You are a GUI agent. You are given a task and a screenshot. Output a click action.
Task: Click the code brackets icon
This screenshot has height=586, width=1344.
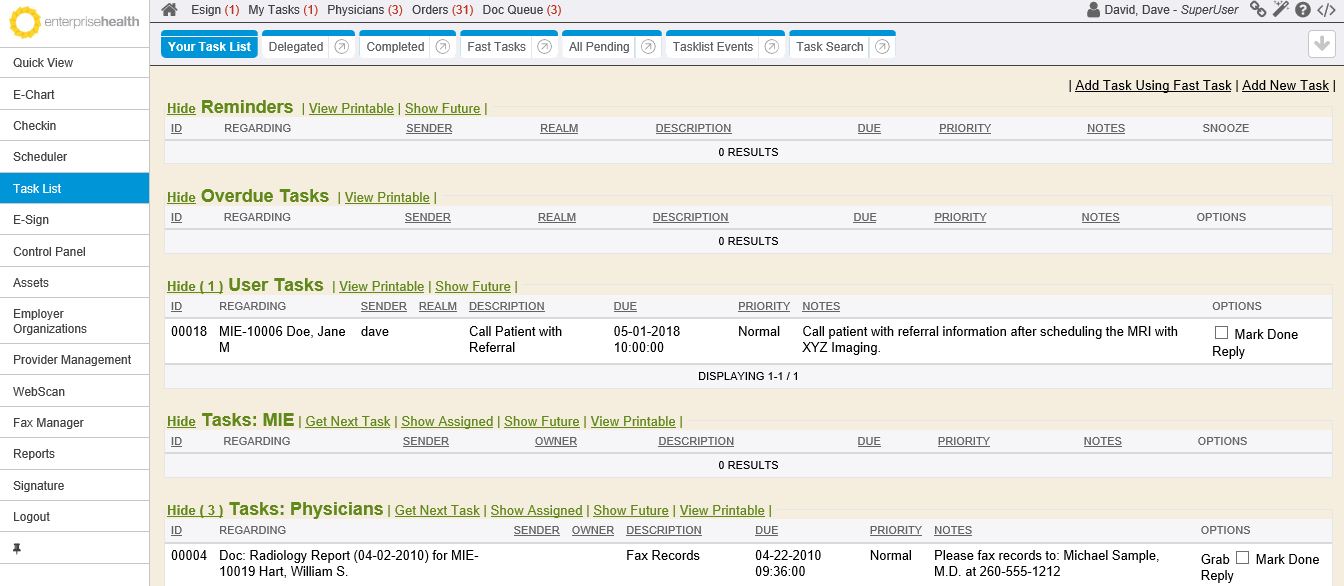coord(1326,10)
